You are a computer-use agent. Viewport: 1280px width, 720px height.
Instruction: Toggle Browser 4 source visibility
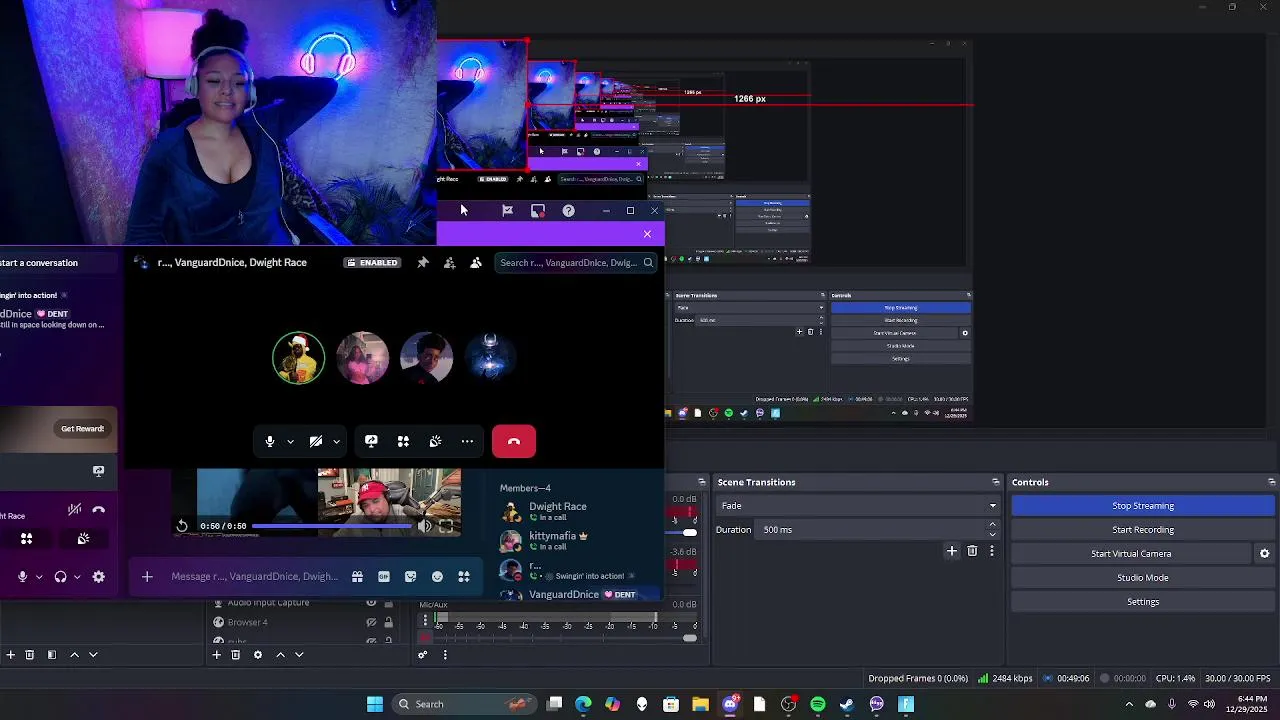(371, 622)
